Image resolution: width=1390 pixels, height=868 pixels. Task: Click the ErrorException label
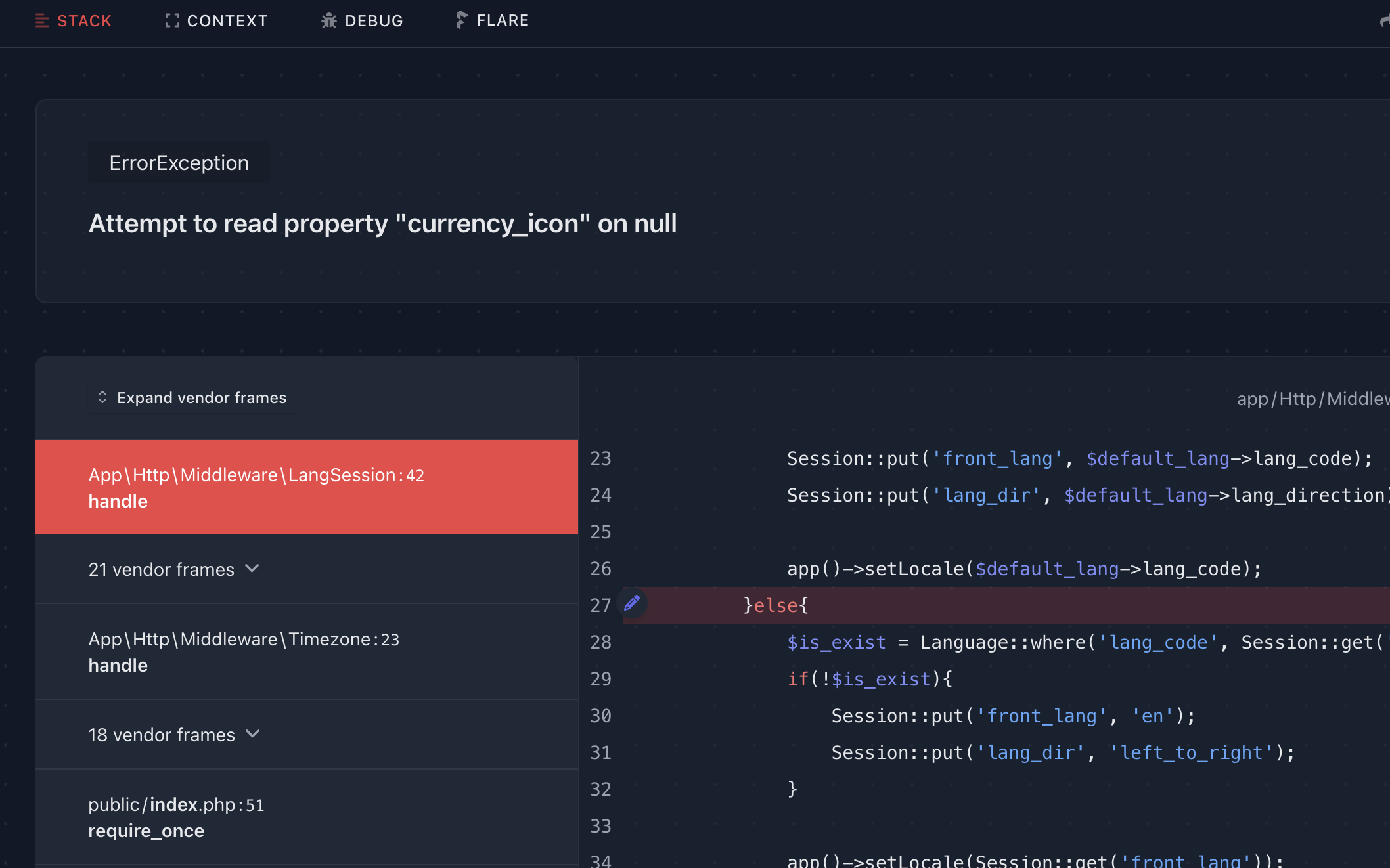(x=179, y=163)
